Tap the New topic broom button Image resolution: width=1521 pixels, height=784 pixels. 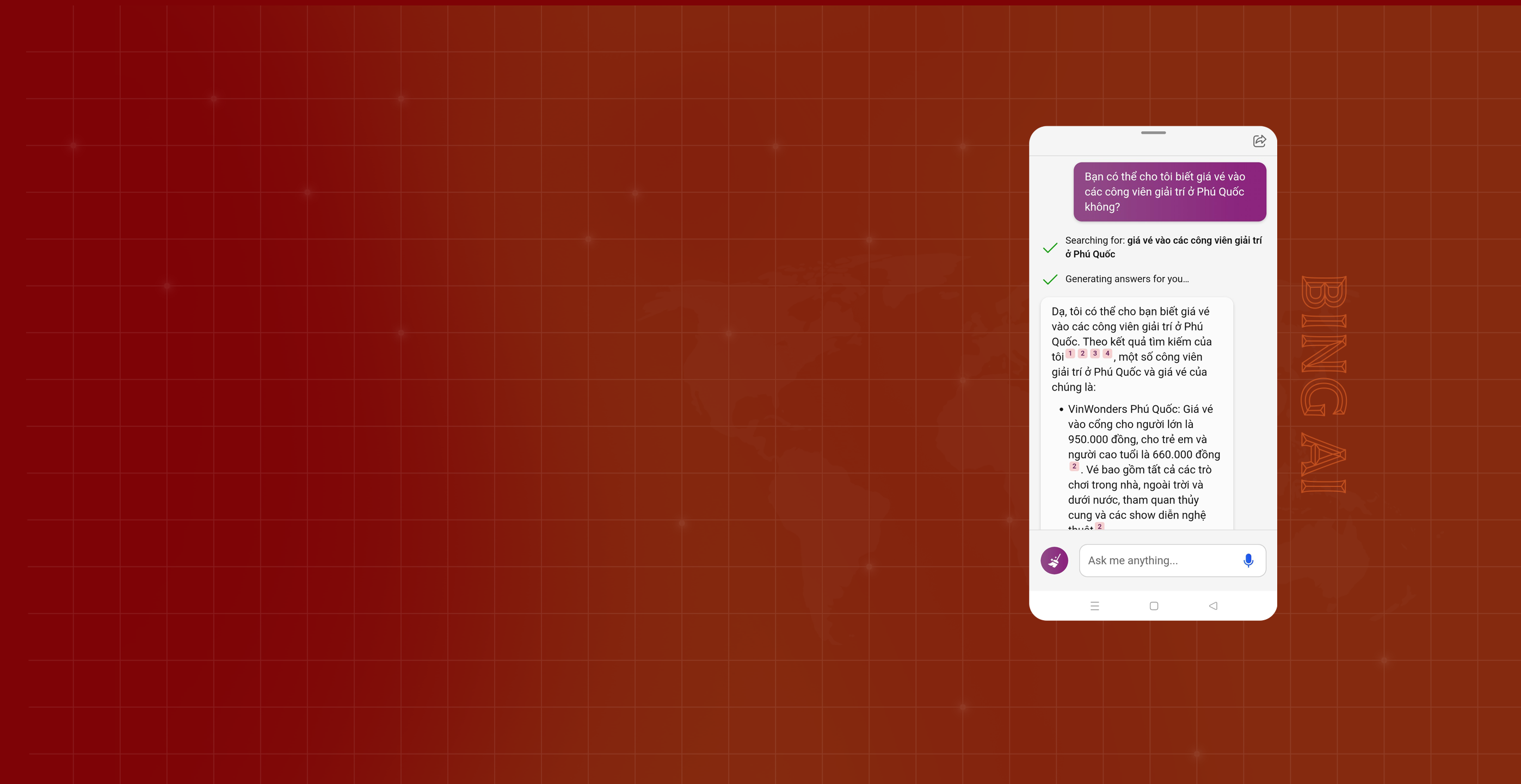pyautogui.click(x=1054, y=560)
